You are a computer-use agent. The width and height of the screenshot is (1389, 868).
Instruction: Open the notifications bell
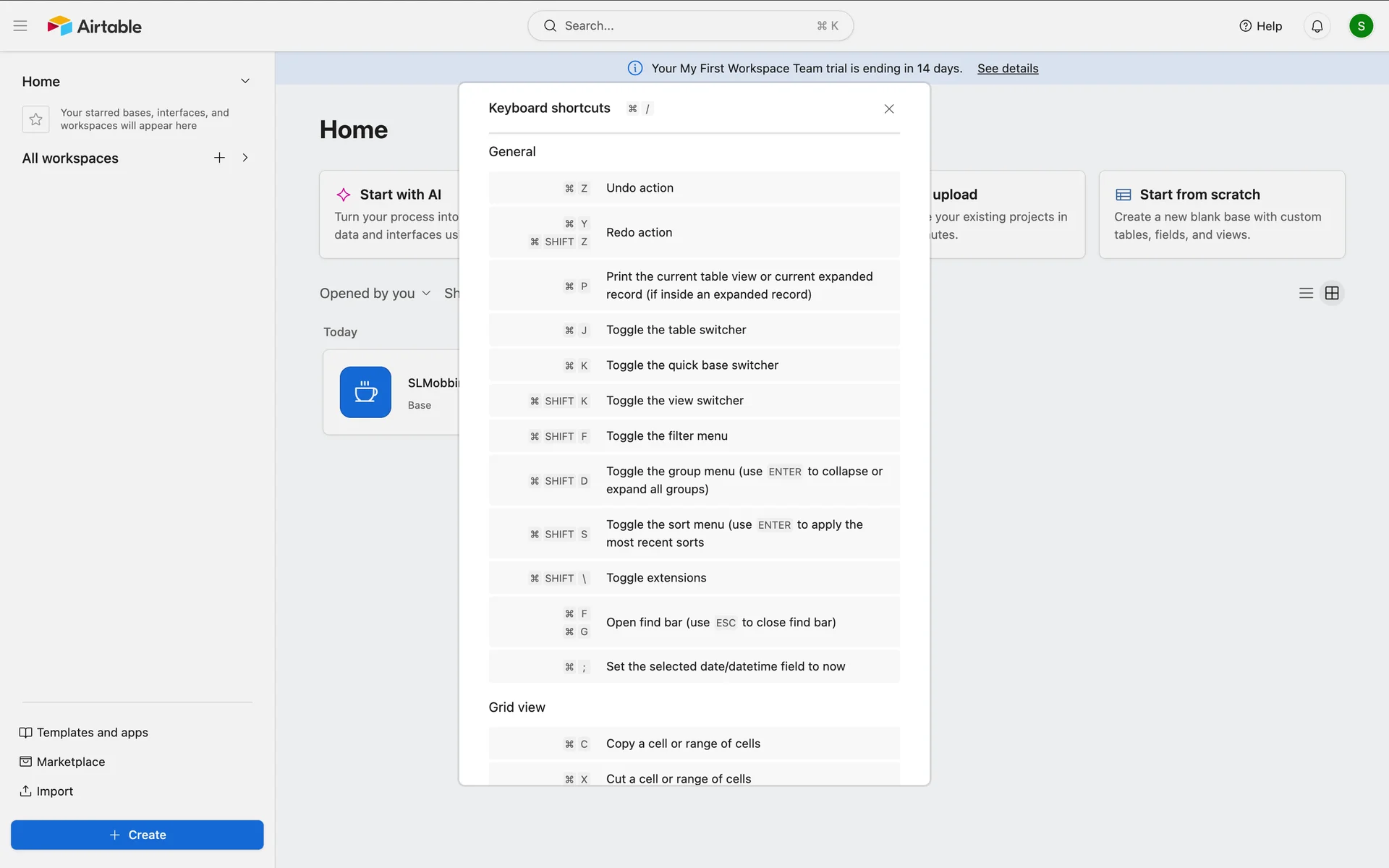click(x=1317, y=26)
